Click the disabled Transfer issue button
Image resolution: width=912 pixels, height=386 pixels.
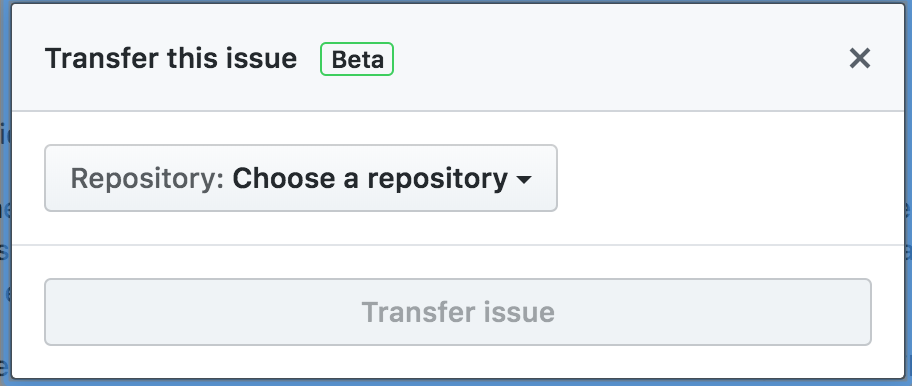tap(458, 312)
